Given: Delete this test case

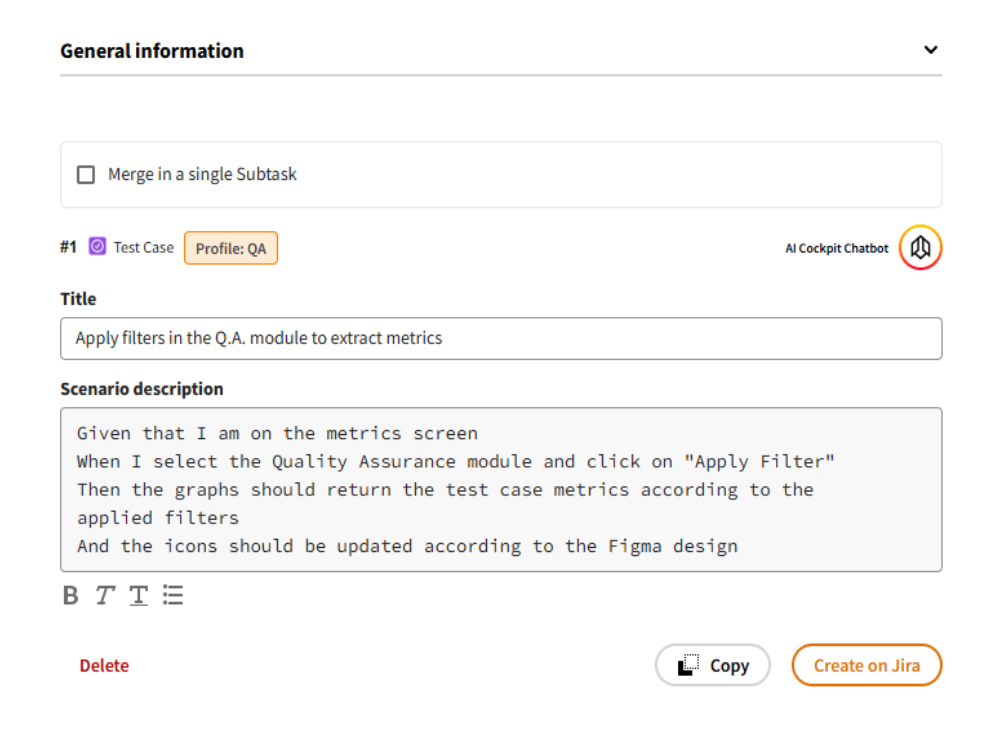Looking at the screenshot, I should tap(104, 666).
